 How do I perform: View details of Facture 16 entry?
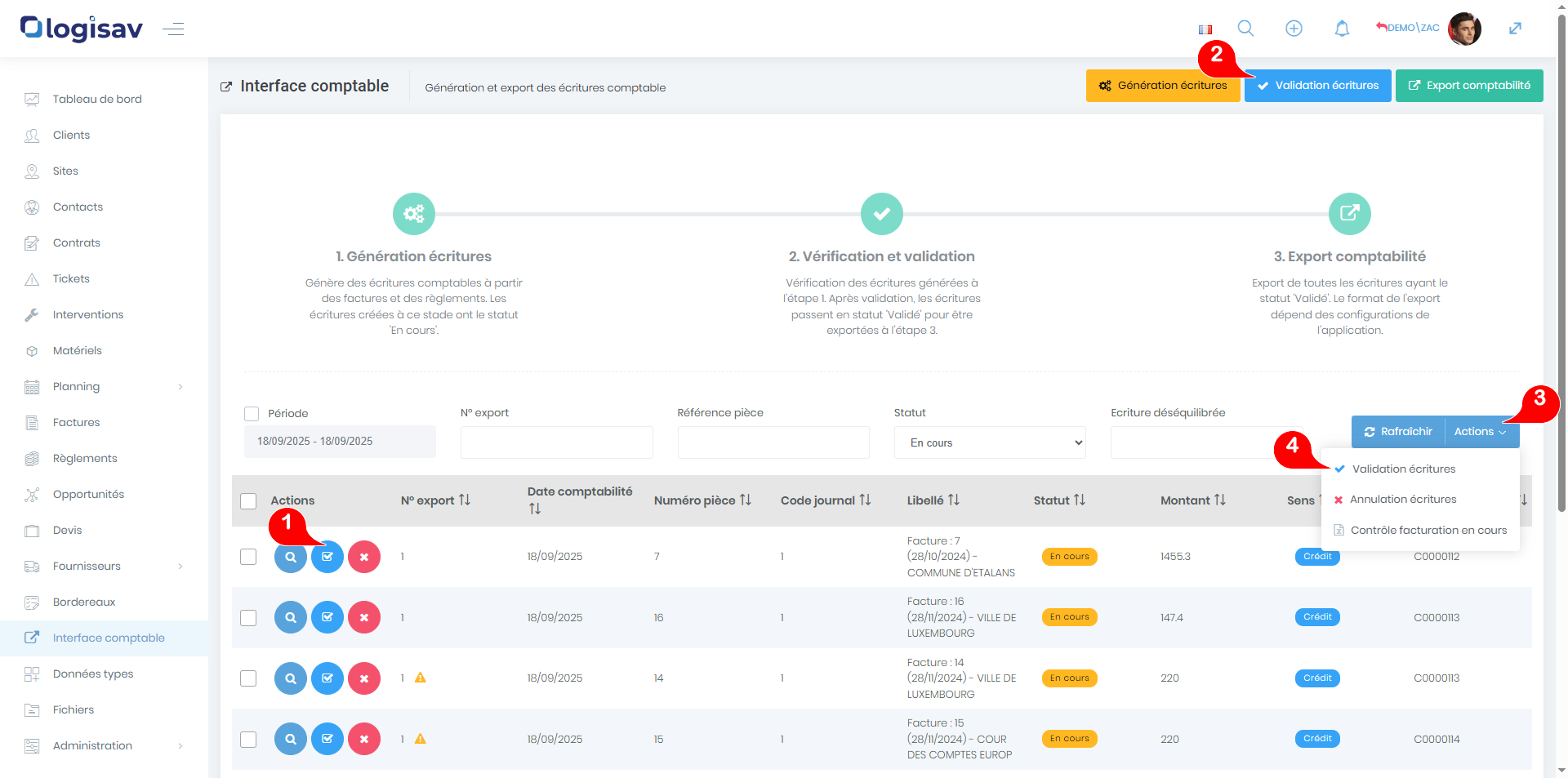coord(291,617)
